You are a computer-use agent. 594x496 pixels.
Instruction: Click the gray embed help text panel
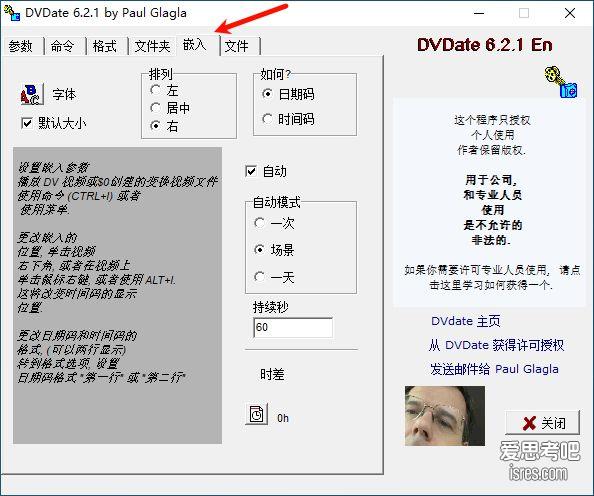(117, 296)
